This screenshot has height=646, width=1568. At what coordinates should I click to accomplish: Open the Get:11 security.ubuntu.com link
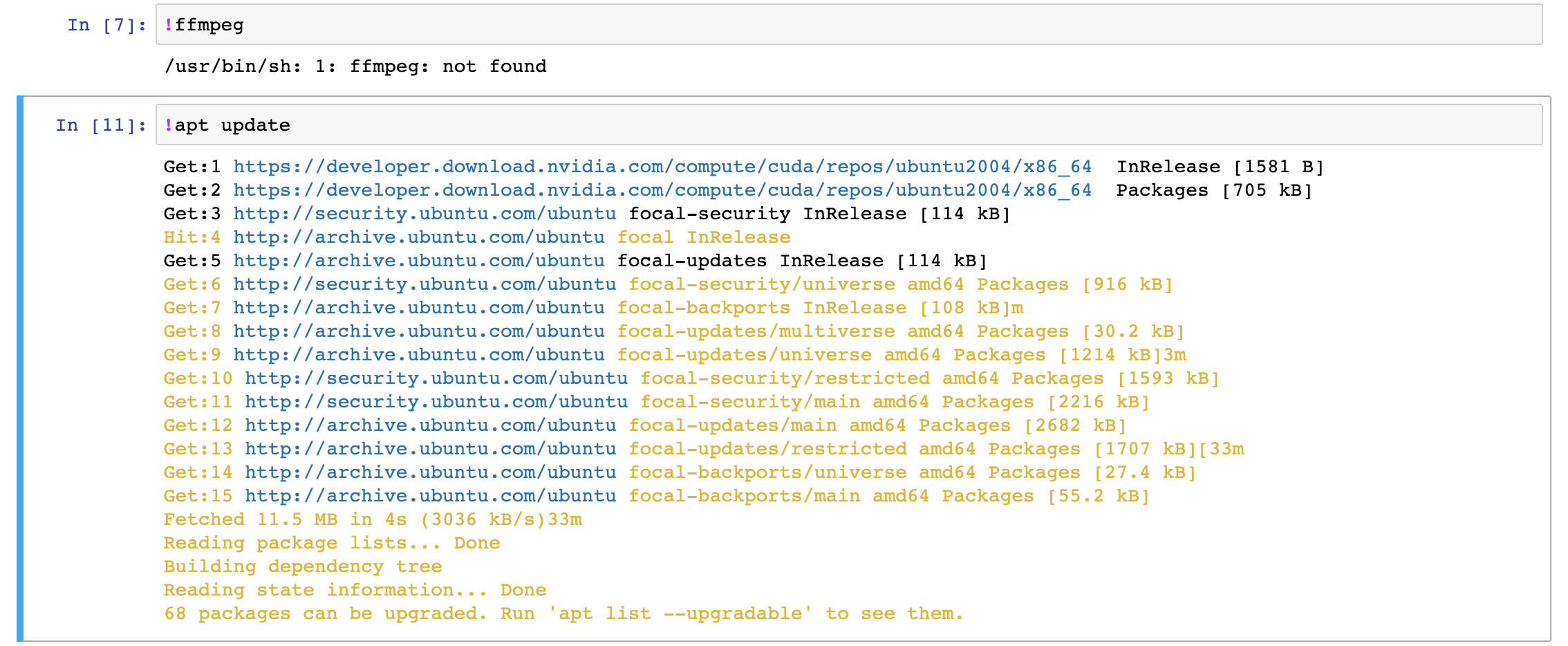tap(436, 402)
